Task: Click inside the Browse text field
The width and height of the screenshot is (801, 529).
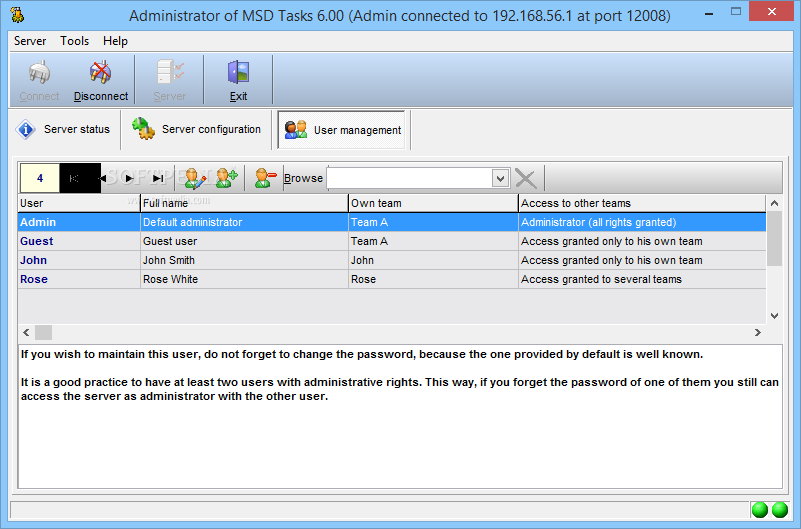Action: 410,178
